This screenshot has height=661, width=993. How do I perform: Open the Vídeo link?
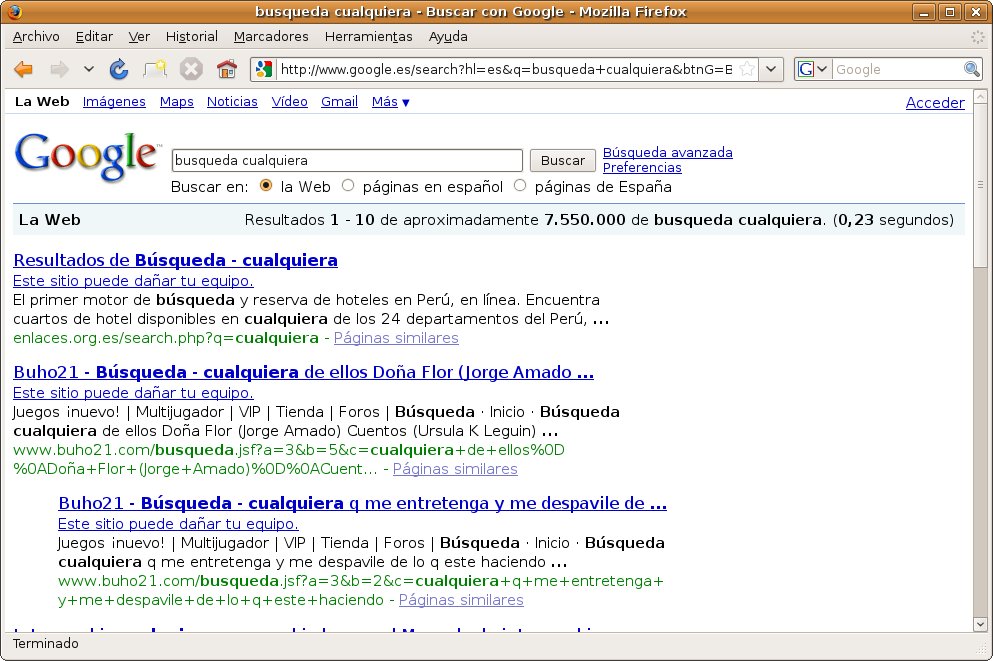point(289,101)
